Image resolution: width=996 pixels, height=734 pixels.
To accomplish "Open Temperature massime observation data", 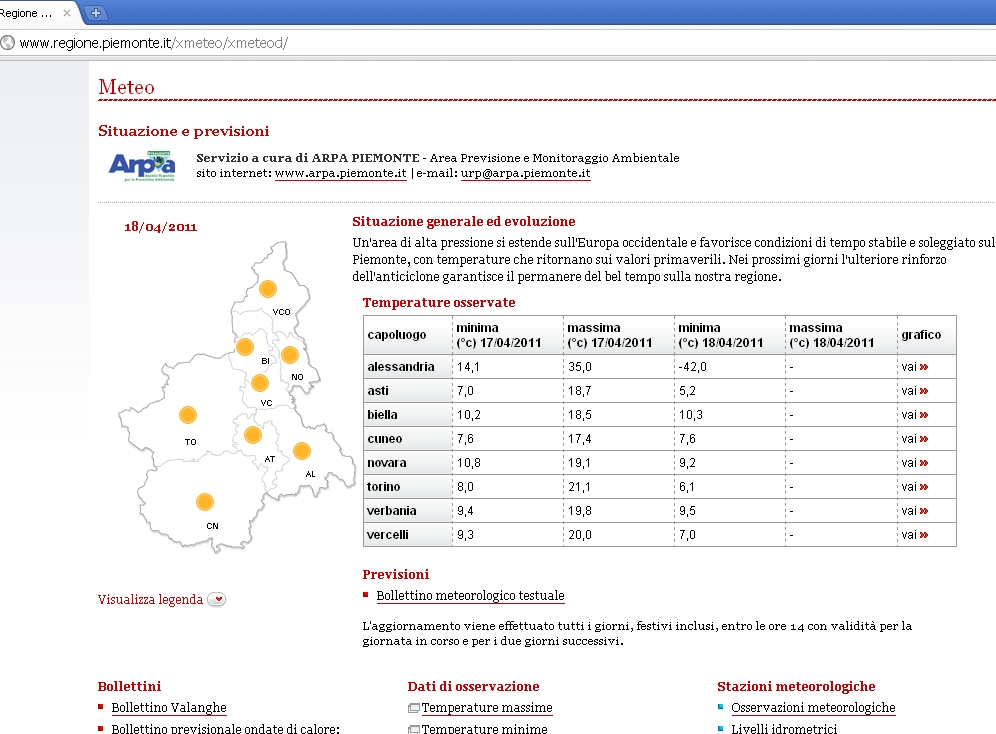I will click(486, 708).
